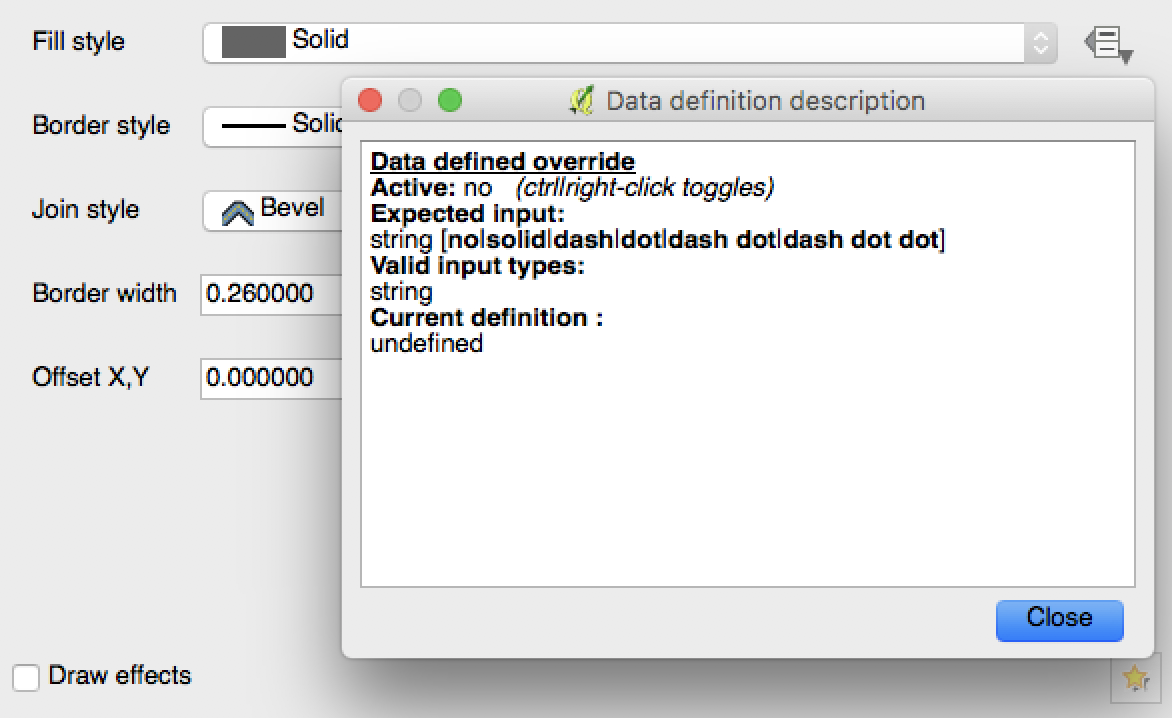Click the green zoom window button

450,100
